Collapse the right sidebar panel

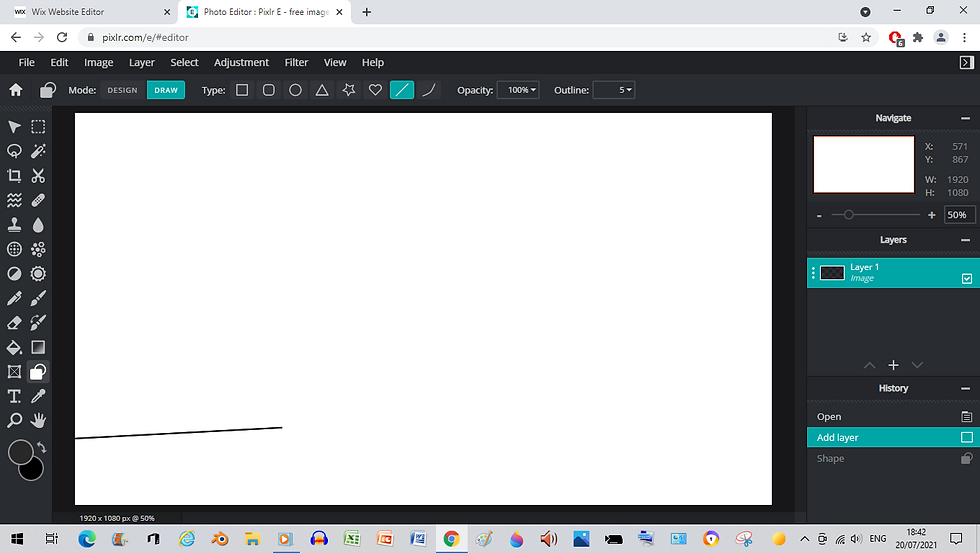click(966, 62)
